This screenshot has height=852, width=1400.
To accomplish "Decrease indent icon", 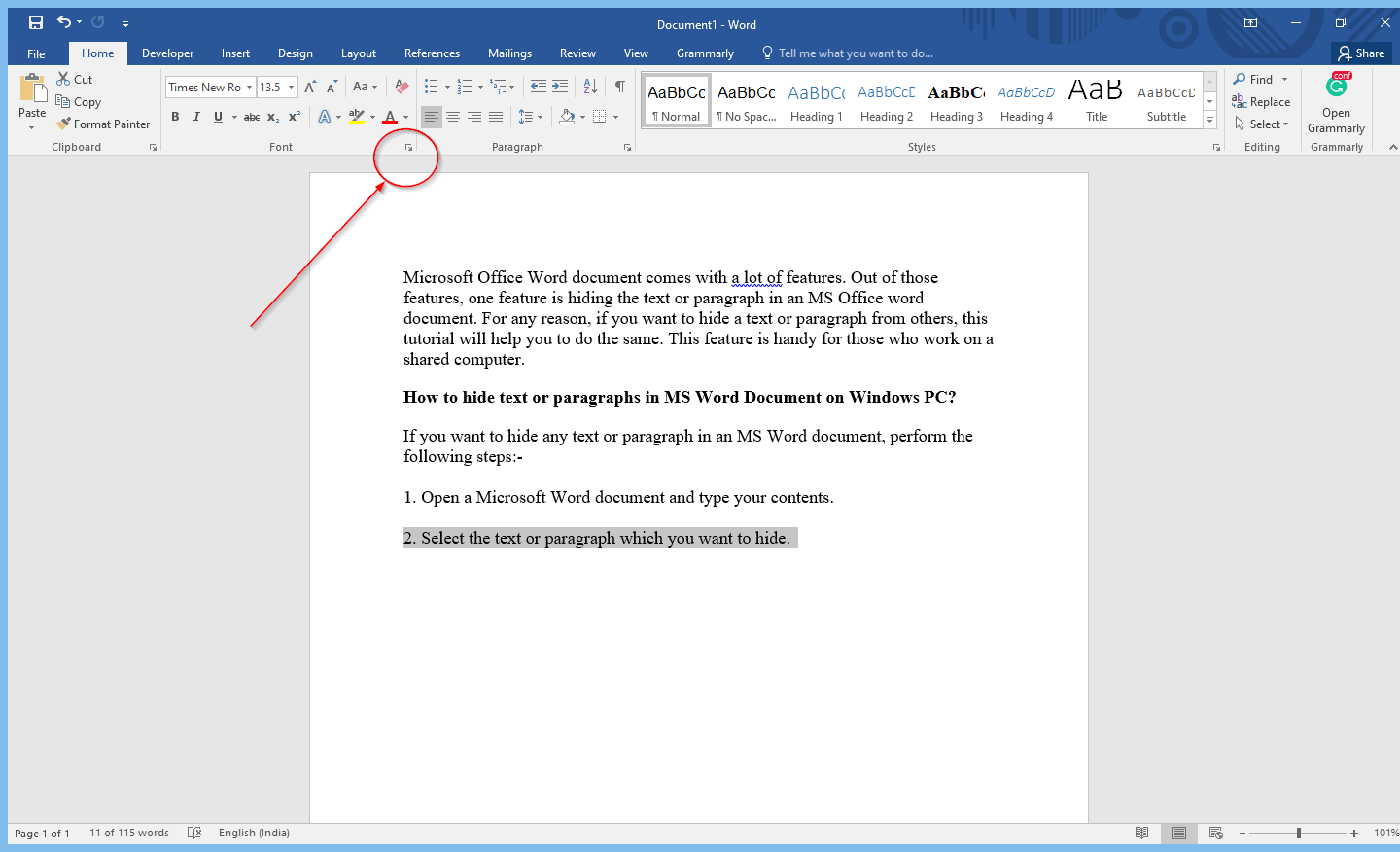I will click(539, 88).
